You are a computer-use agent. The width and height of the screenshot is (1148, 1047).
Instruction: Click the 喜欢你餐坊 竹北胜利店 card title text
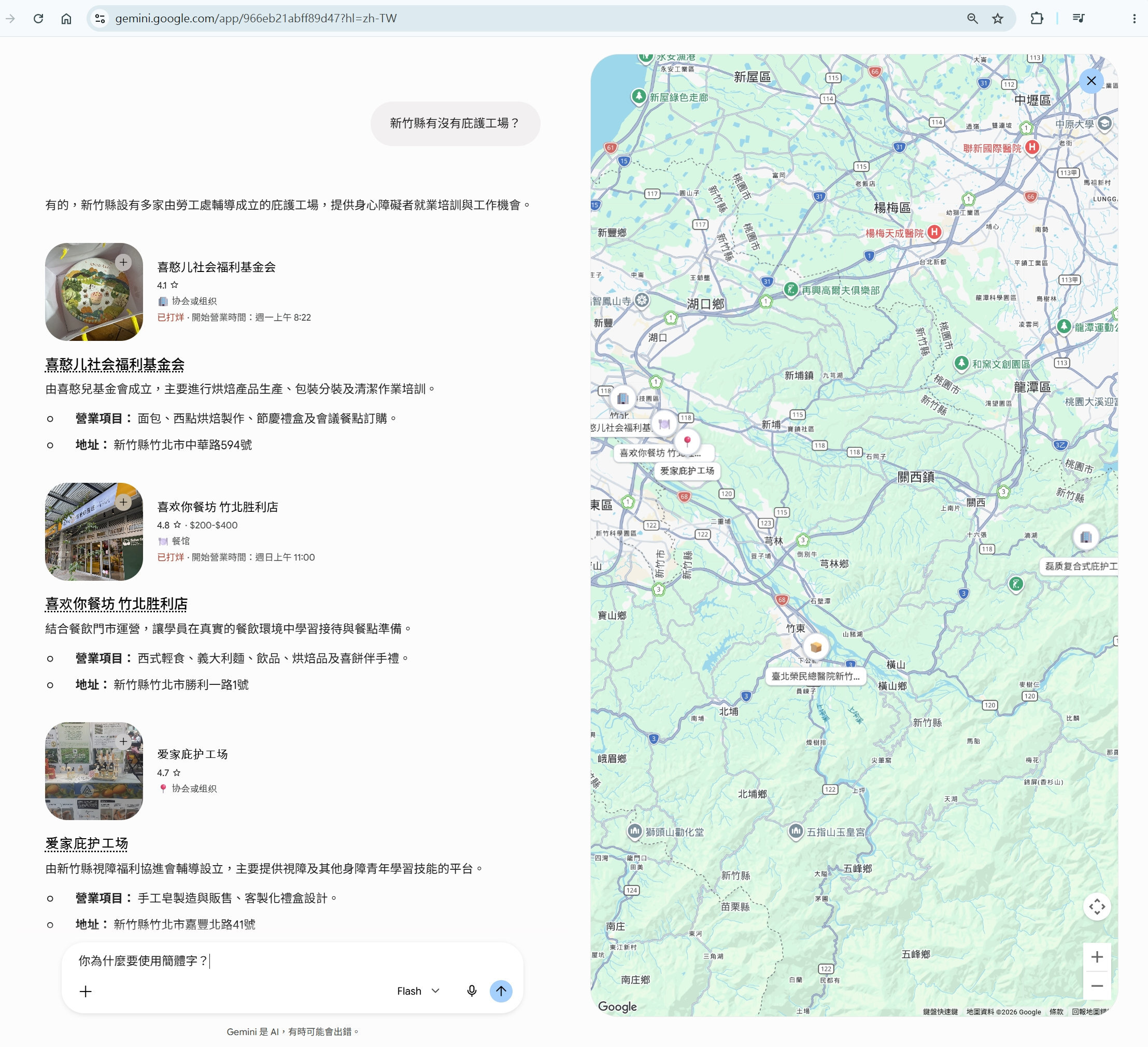coord(218,507)
